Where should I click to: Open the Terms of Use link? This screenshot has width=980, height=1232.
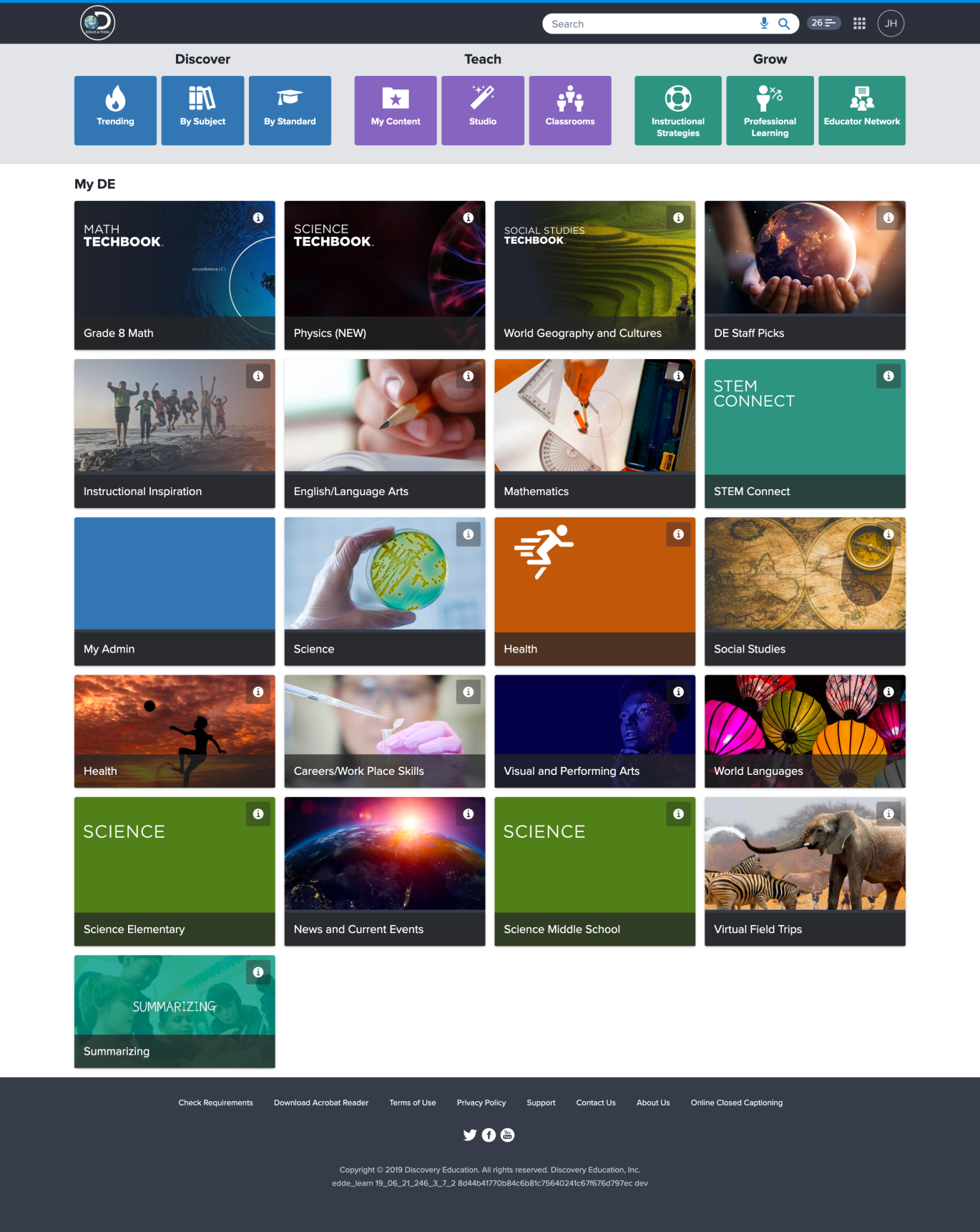coord(413,1103)
